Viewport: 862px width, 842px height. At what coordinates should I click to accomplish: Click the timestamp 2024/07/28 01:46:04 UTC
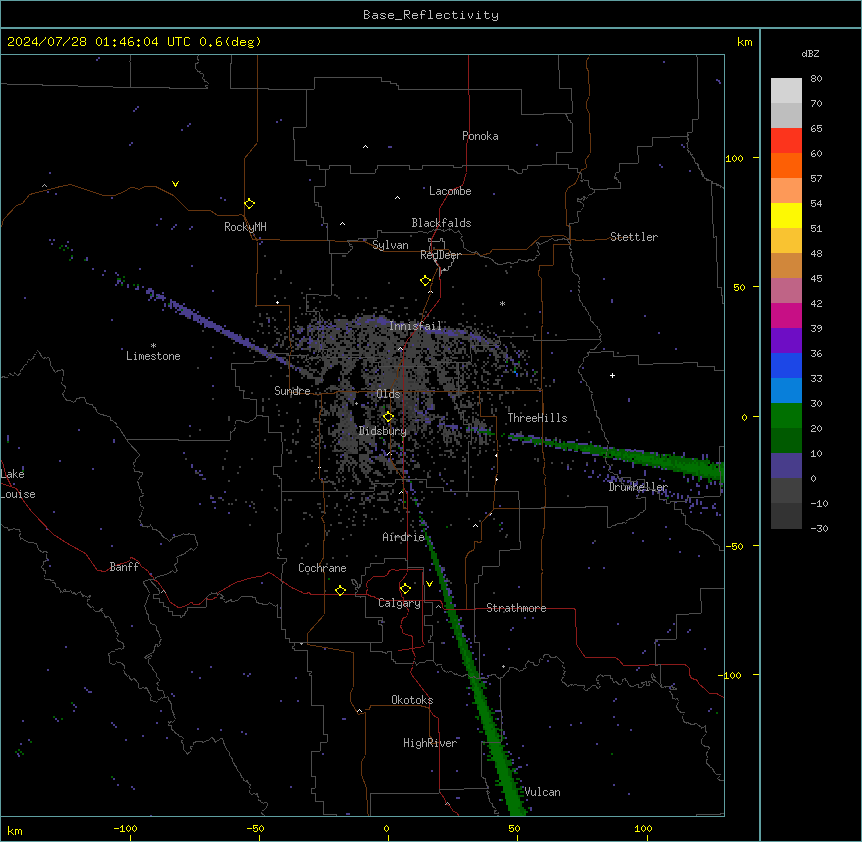pos(98,42)
